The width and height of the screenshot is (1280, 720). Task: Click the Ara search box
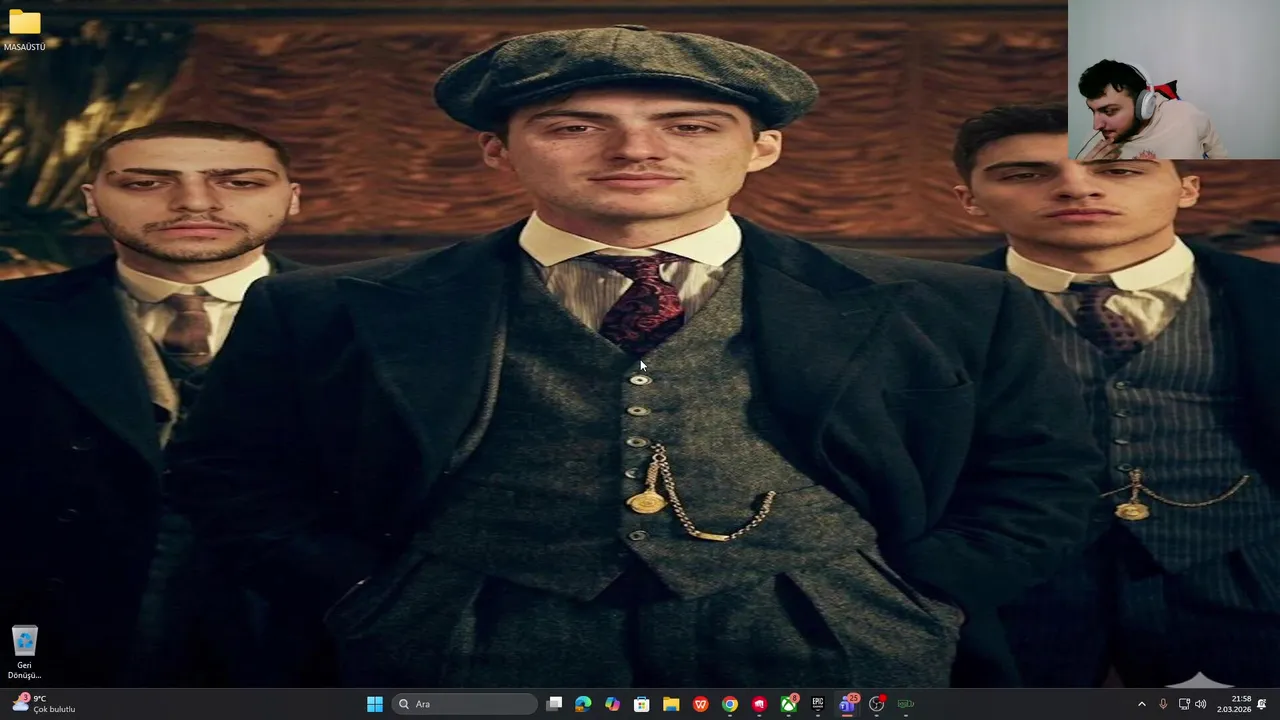(464, 704)
